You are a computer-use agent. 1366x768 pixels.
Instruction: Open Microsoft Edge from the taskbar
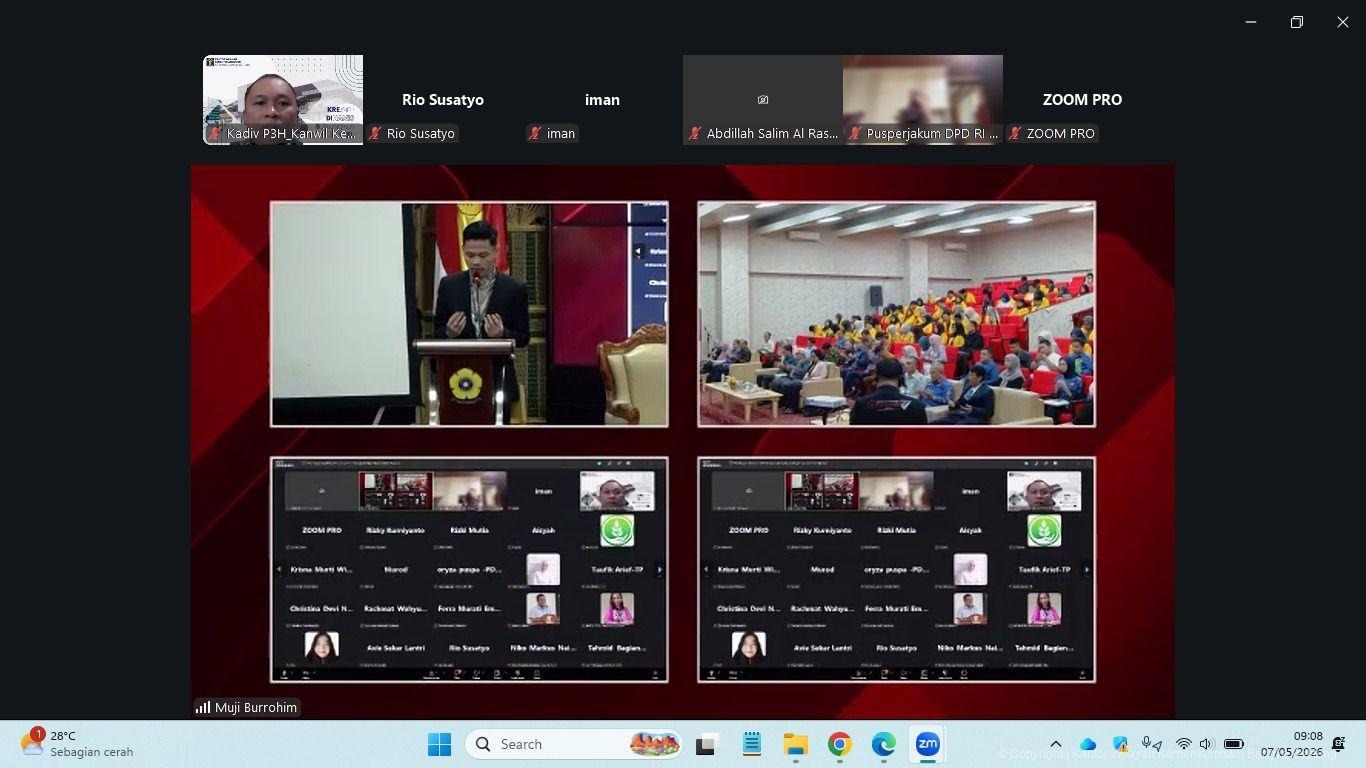[884, 744]
